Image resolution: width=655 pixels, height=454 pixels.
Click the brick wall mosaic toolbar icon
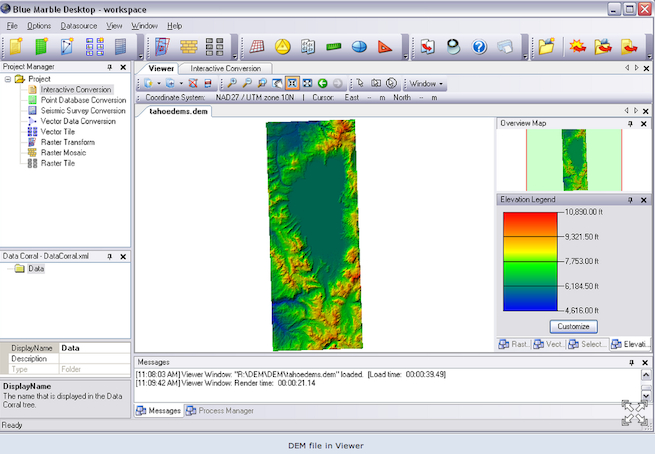(189, 47)
